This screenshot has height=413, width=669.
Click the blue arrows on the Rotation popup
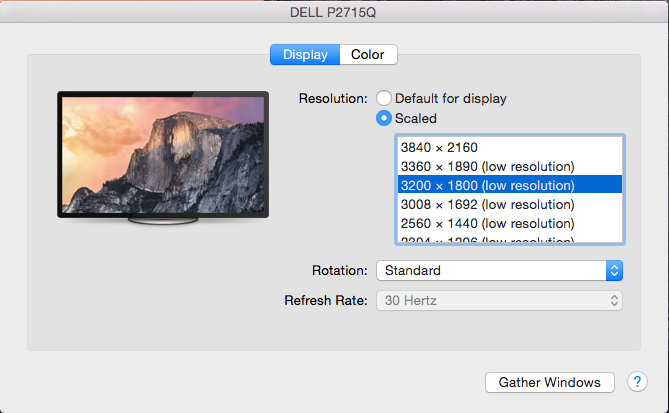[x=614, y=270]
